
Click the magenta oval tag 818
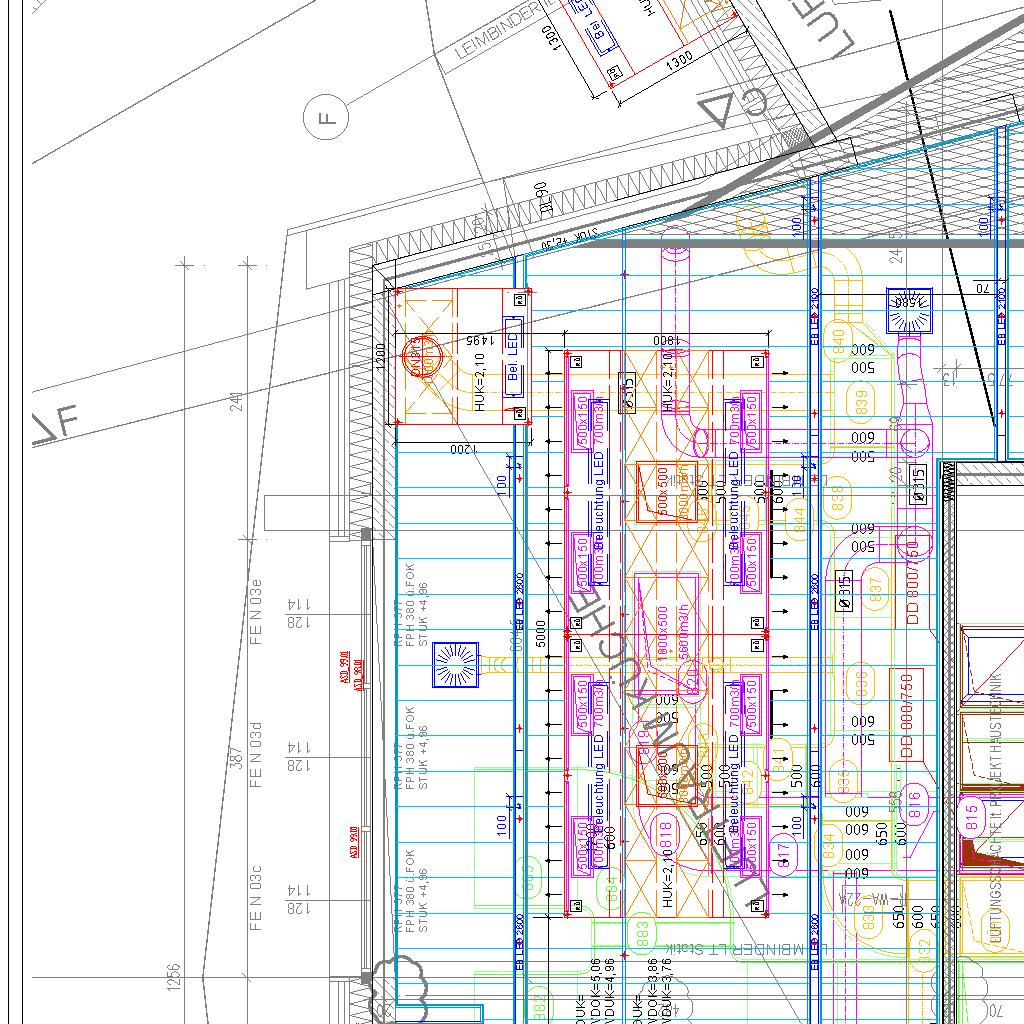click(x=661, y=830)
